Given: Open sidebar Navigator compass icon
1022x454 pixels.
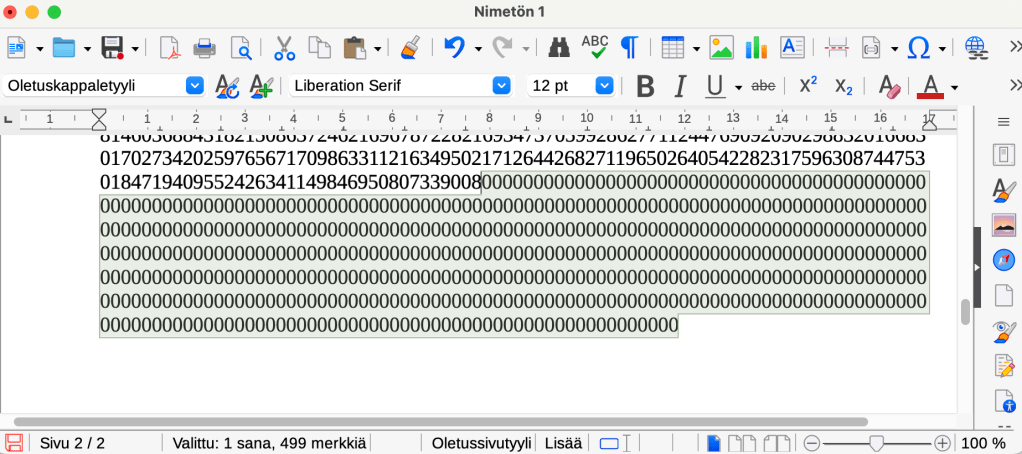Looking at the screenshot, I should pyautogui.click(x=1003, y=260).
